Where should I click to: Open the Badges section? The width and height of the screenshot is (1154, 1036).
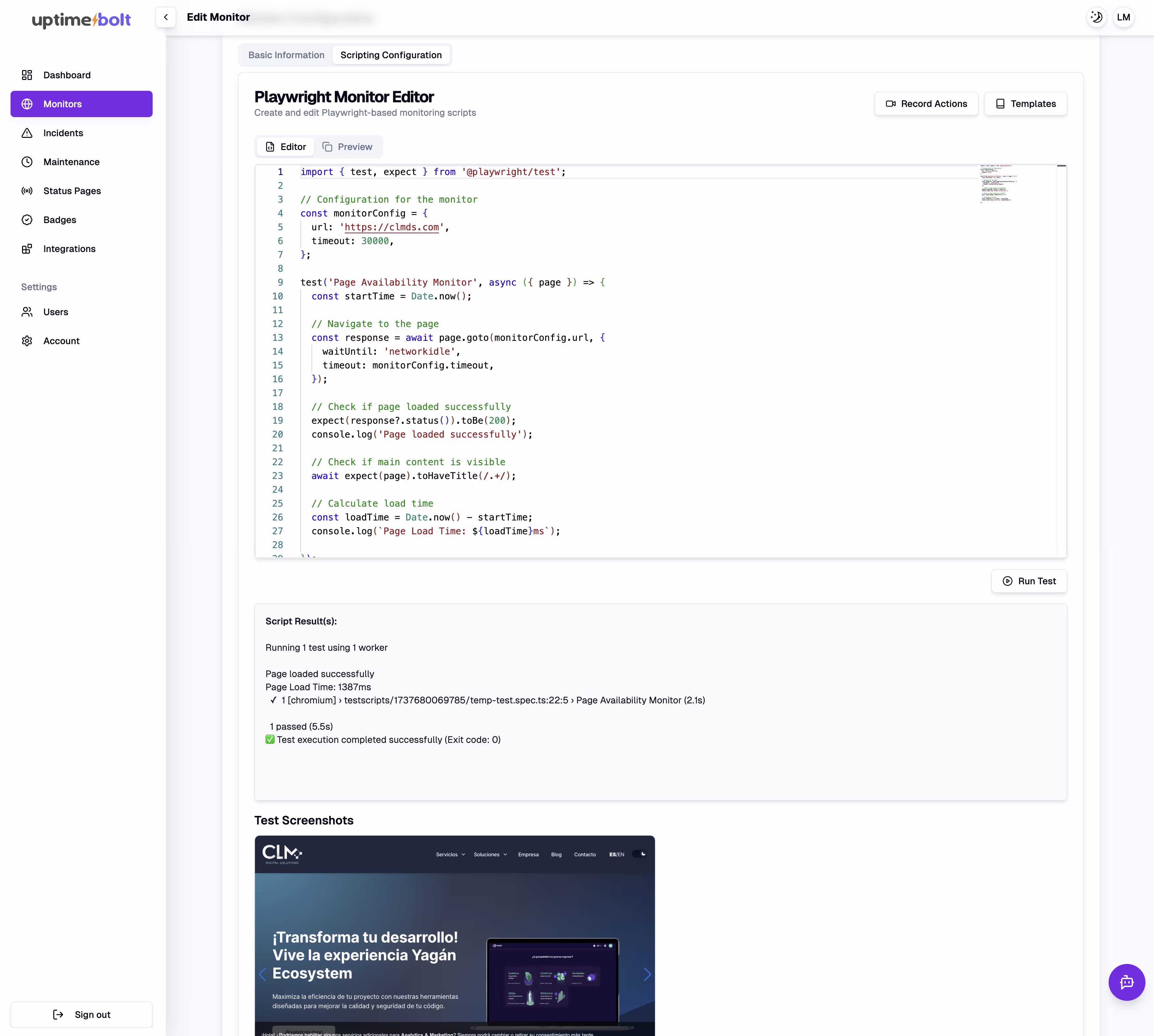click(59, 220)
